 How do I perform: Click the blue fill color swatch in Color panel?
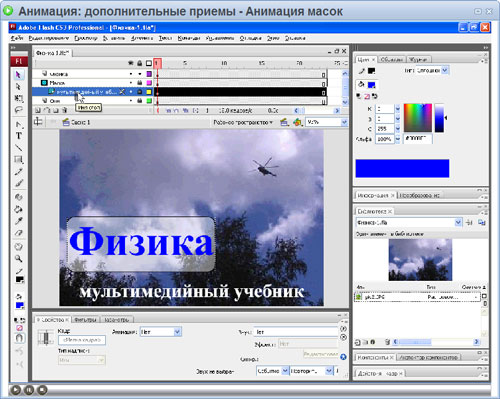coord(371,85)
